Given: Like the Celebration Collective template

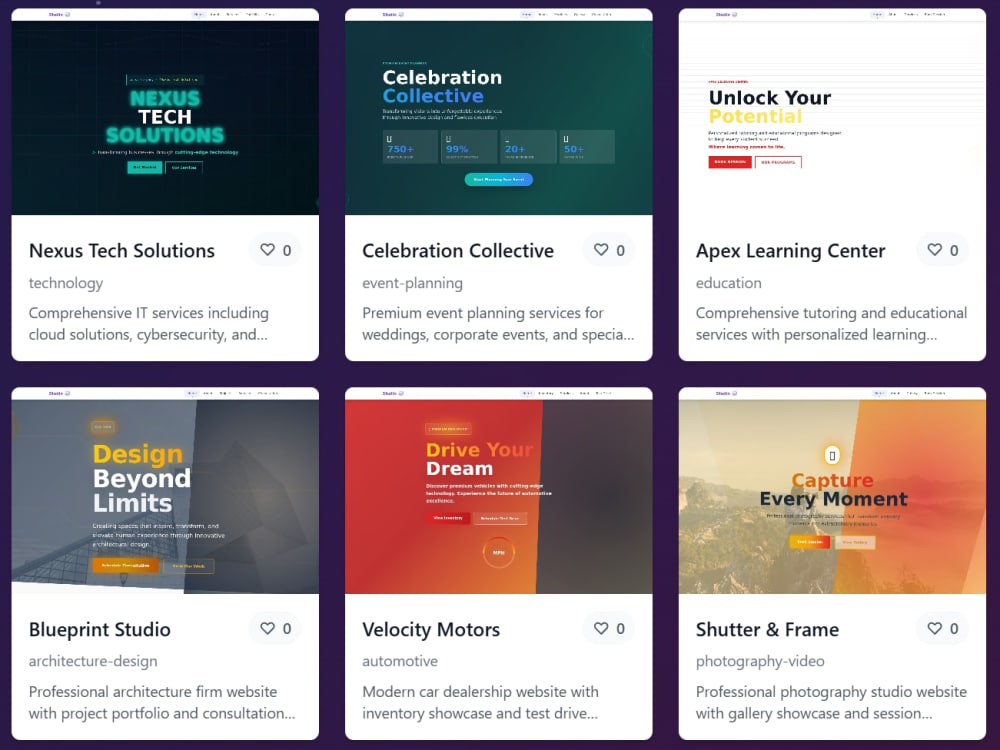Looking at the screenshot, I should pos(609,250).
